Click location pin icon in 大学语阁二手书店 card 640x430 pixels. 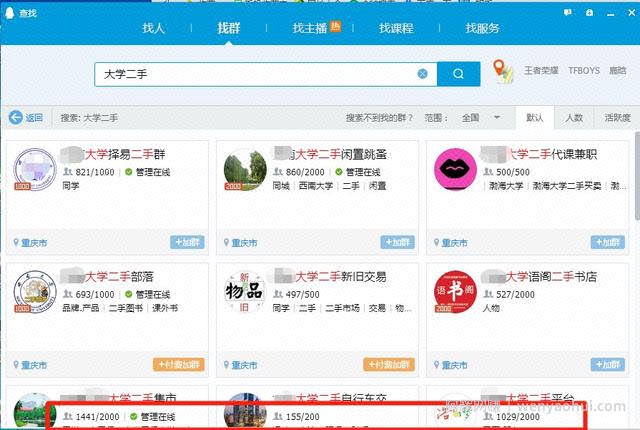436,365
